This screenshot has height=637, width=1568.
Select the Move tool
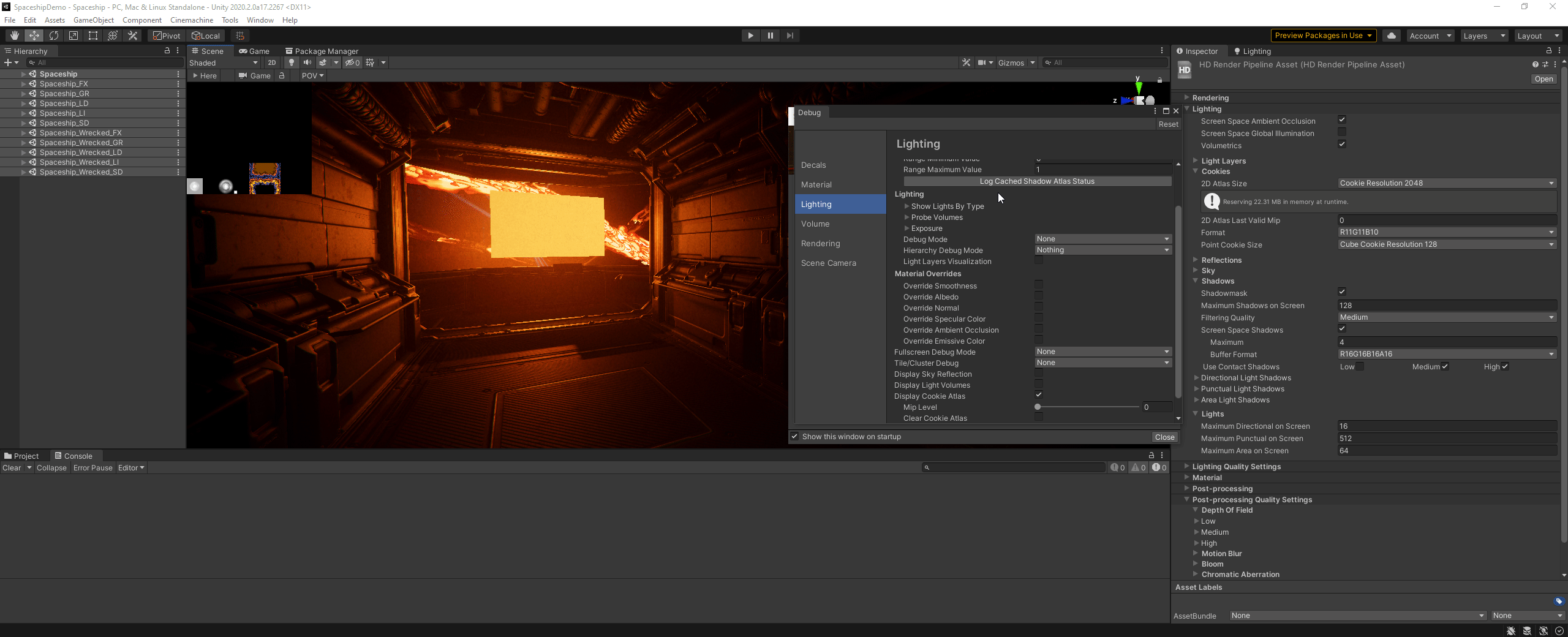[34, 36]
